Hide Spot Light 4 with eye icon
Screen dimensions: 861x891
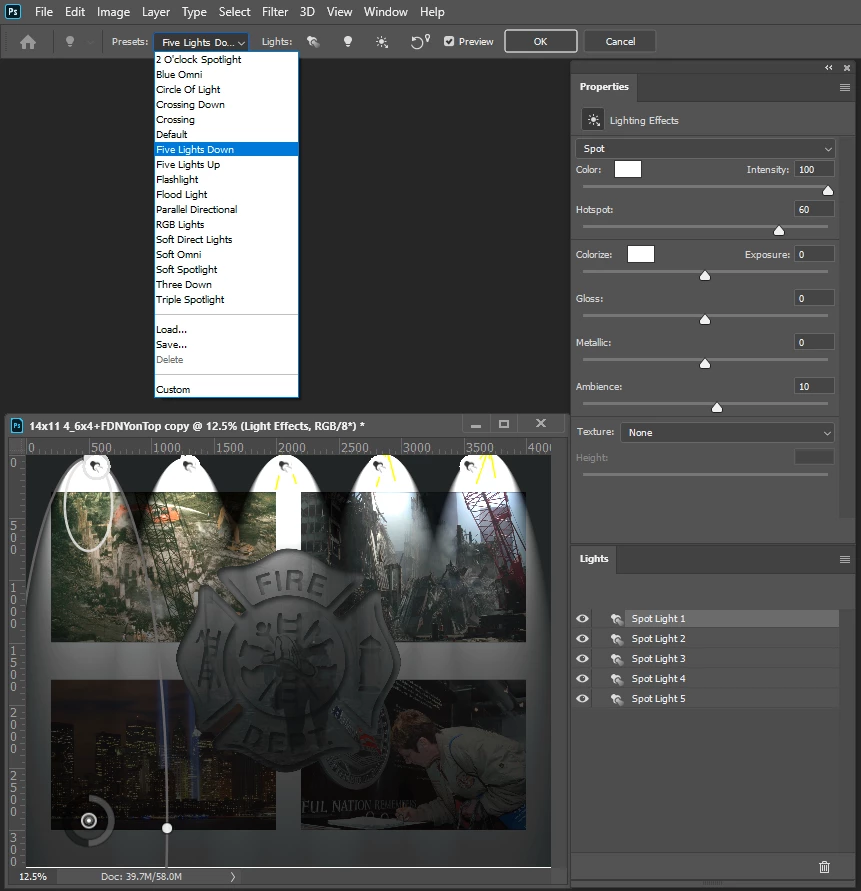click(x=583, y=678)
